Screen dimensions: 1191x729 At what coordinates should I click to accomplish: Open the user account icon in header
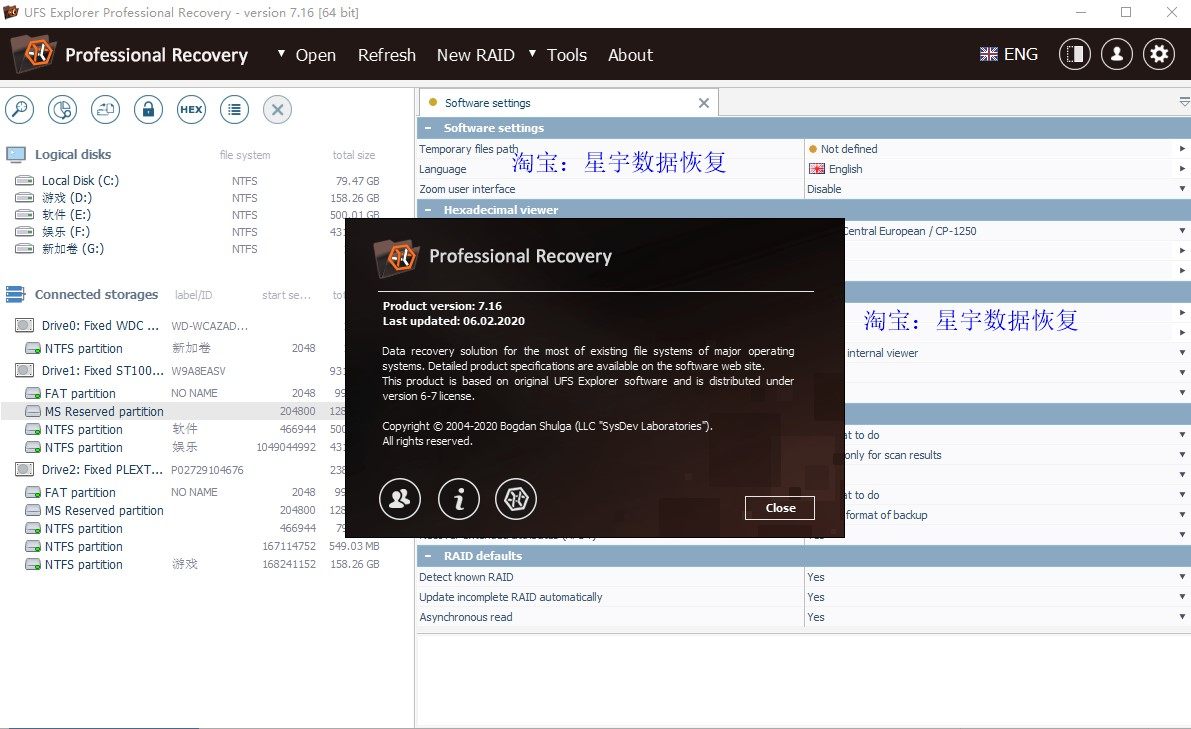1117,54
